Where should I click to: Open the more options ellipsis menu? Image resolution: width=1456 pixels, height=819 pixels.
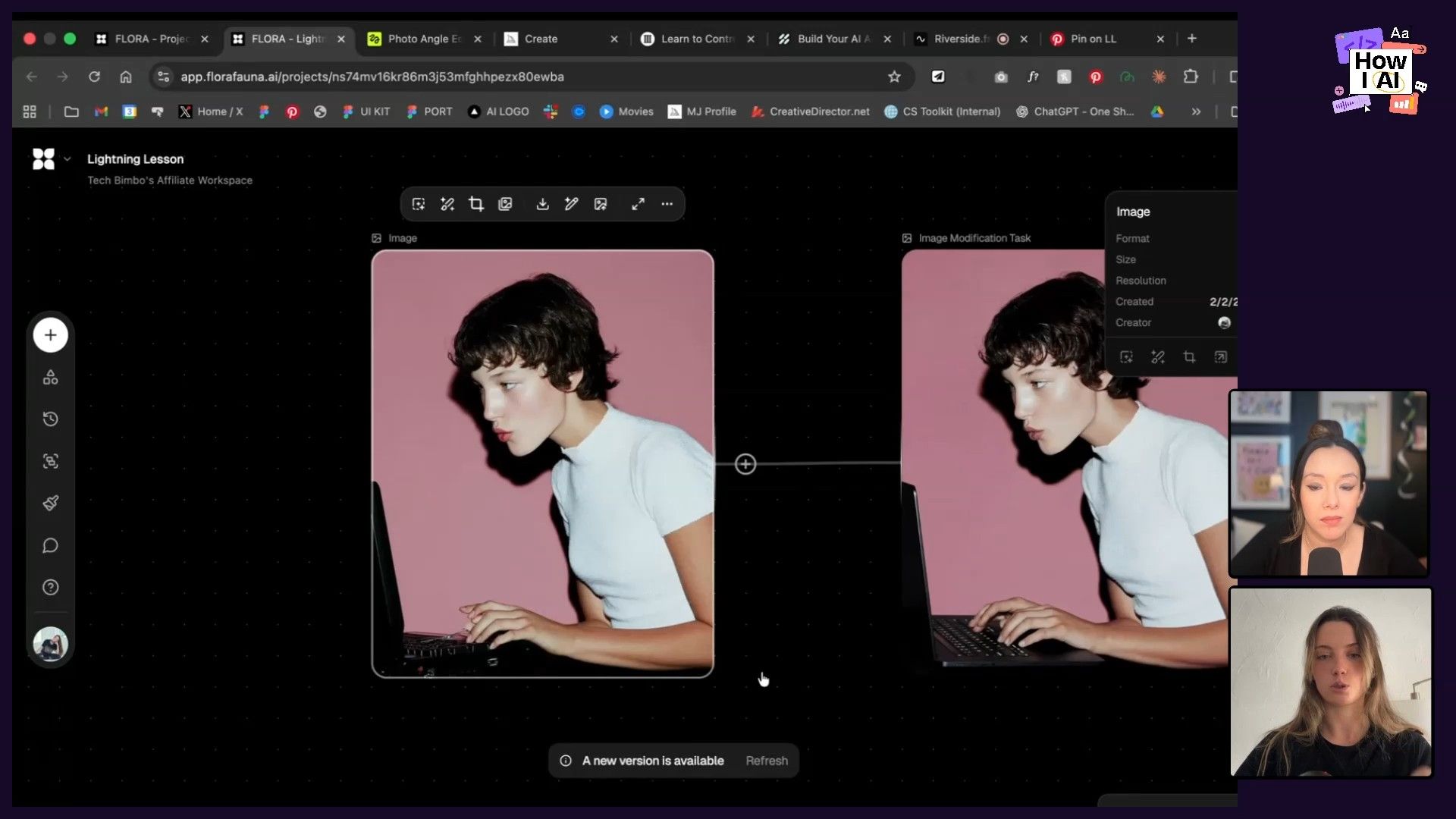point(667,204)
